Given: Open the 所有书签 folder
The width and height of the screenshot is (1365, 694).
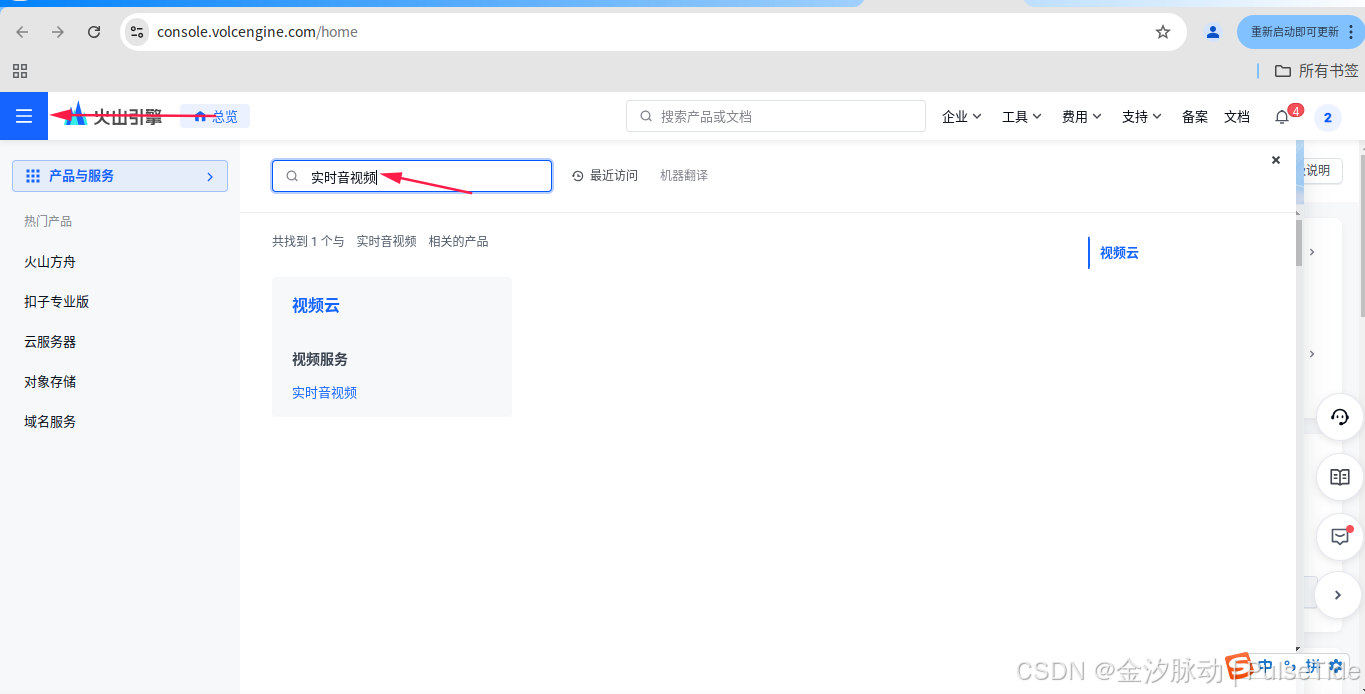Looking at the screenshot, I should pos(1316,71).
